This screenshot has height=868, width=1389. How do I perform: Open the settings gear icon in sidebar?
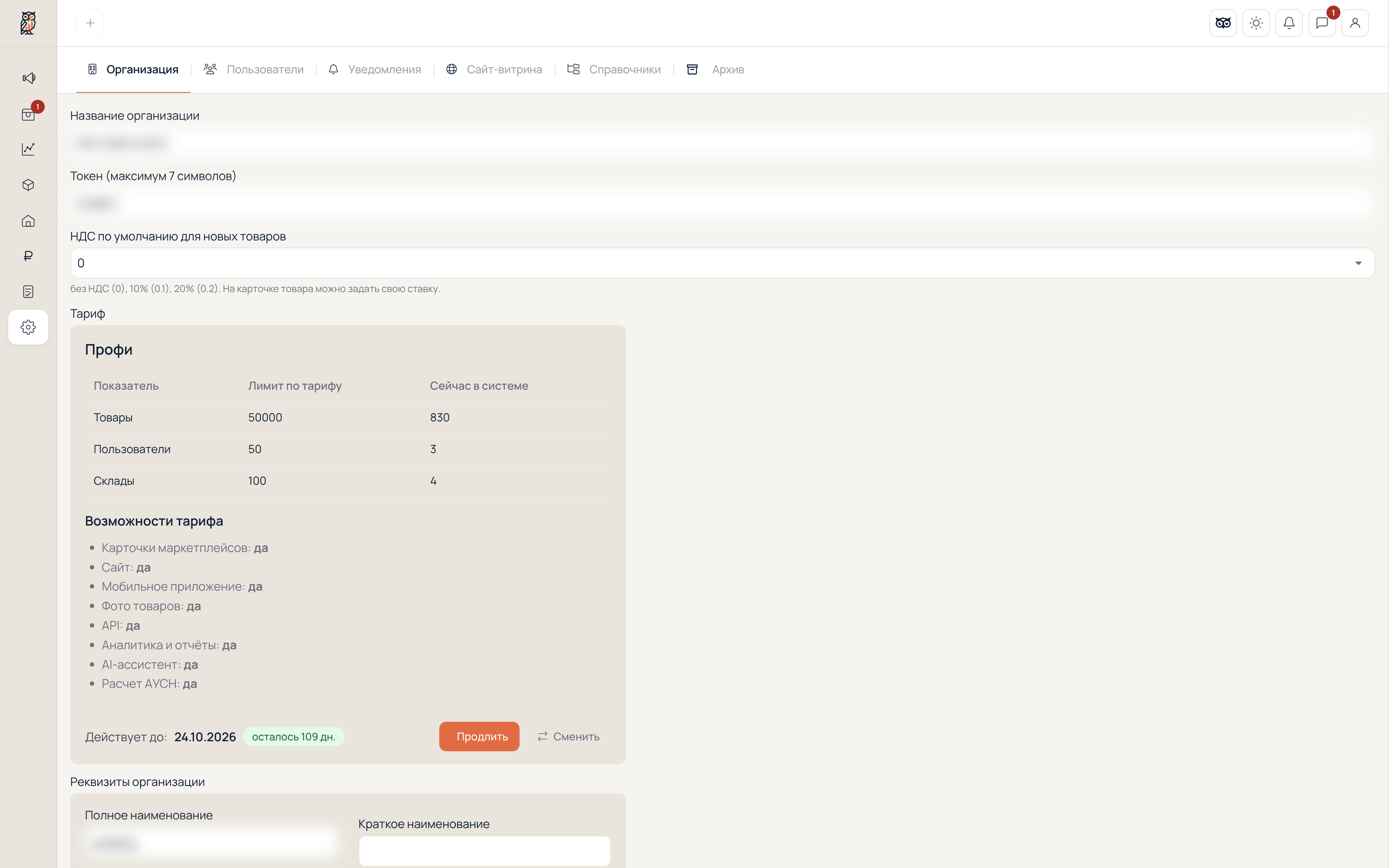(28, 327)
